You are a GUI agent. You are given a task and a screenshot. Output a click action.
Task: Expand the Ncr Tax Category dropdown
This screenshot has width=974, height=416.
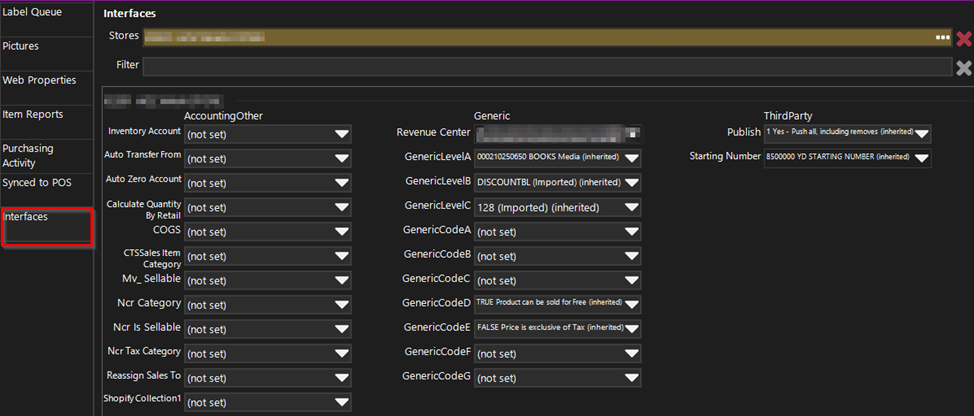coord(268,353)
